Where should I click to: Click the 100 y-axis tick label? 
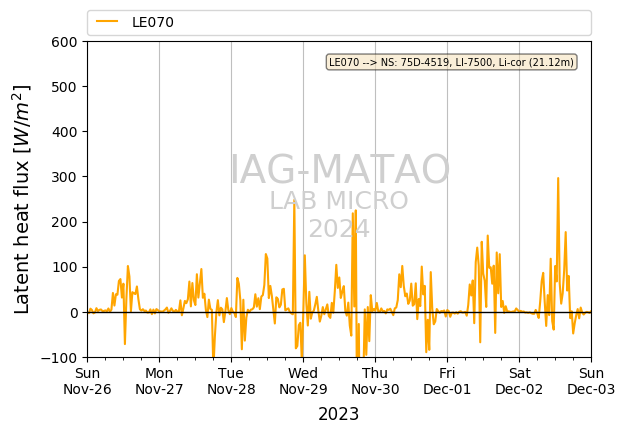tap(64, 267)
